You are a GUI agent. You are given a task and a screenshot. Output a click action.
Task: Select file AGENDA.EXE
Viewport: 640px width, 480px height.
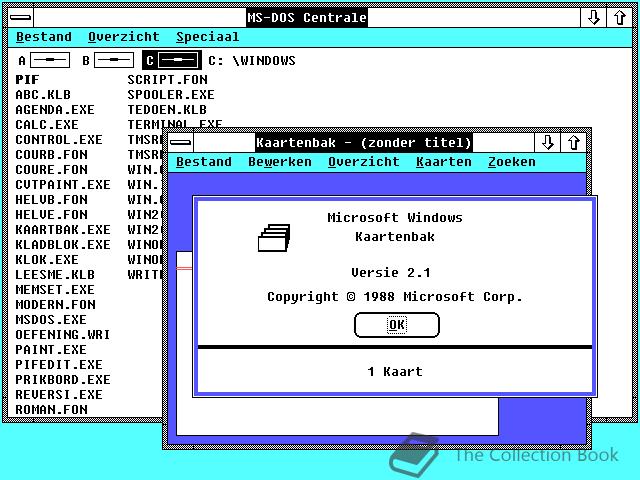pos(55,110)
